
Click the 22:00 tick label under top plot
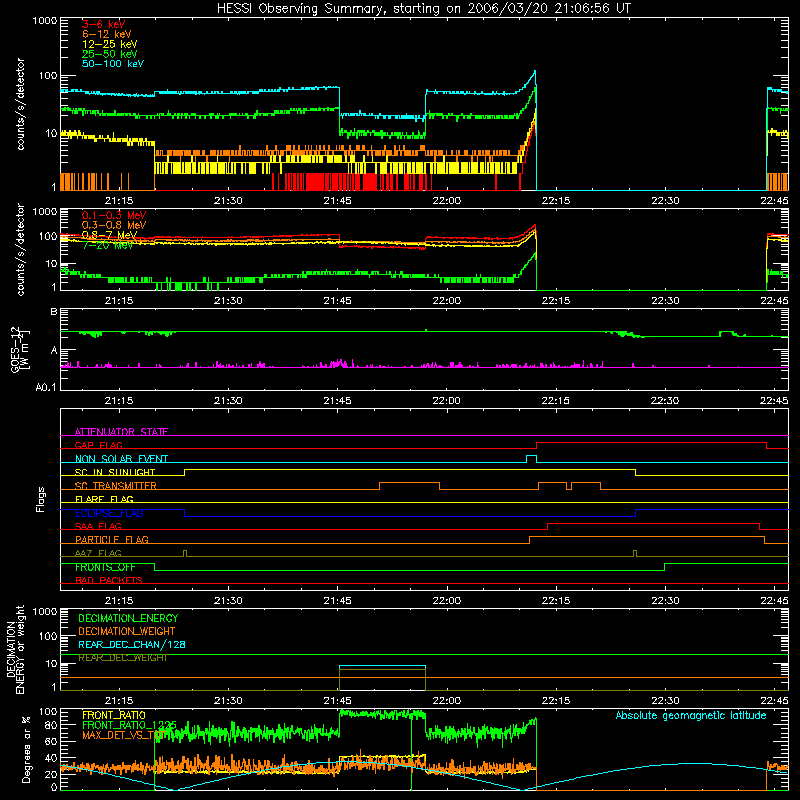click(446, 201)
